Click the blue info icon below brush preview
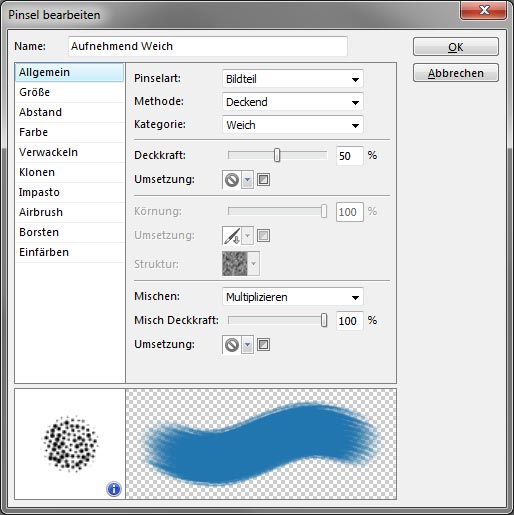This screenshot has width=514, height=515. 114,489
